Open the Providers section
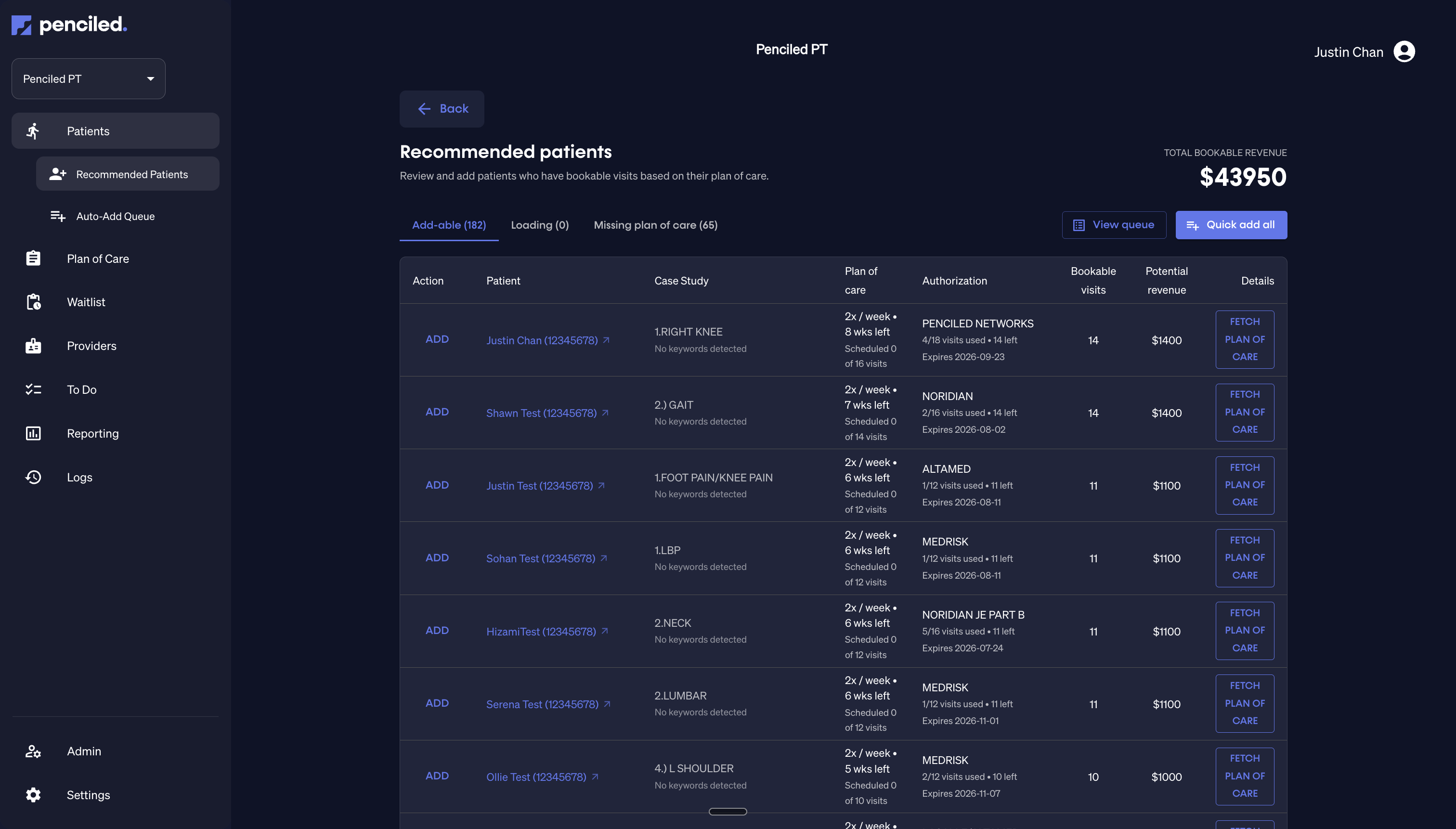Screen dimensions: 1456x829 [x=116, y=346]
